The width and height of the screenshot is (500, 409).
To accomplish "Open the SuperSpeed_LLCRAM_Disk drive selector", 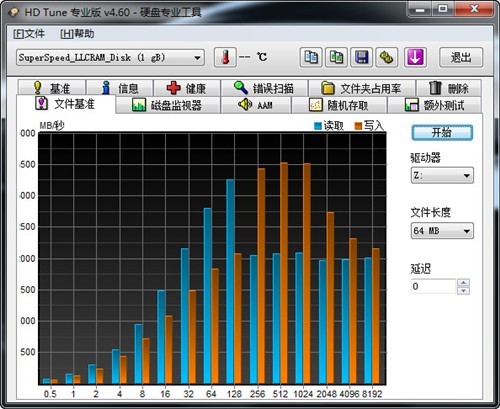I will (x=110, y=58).
